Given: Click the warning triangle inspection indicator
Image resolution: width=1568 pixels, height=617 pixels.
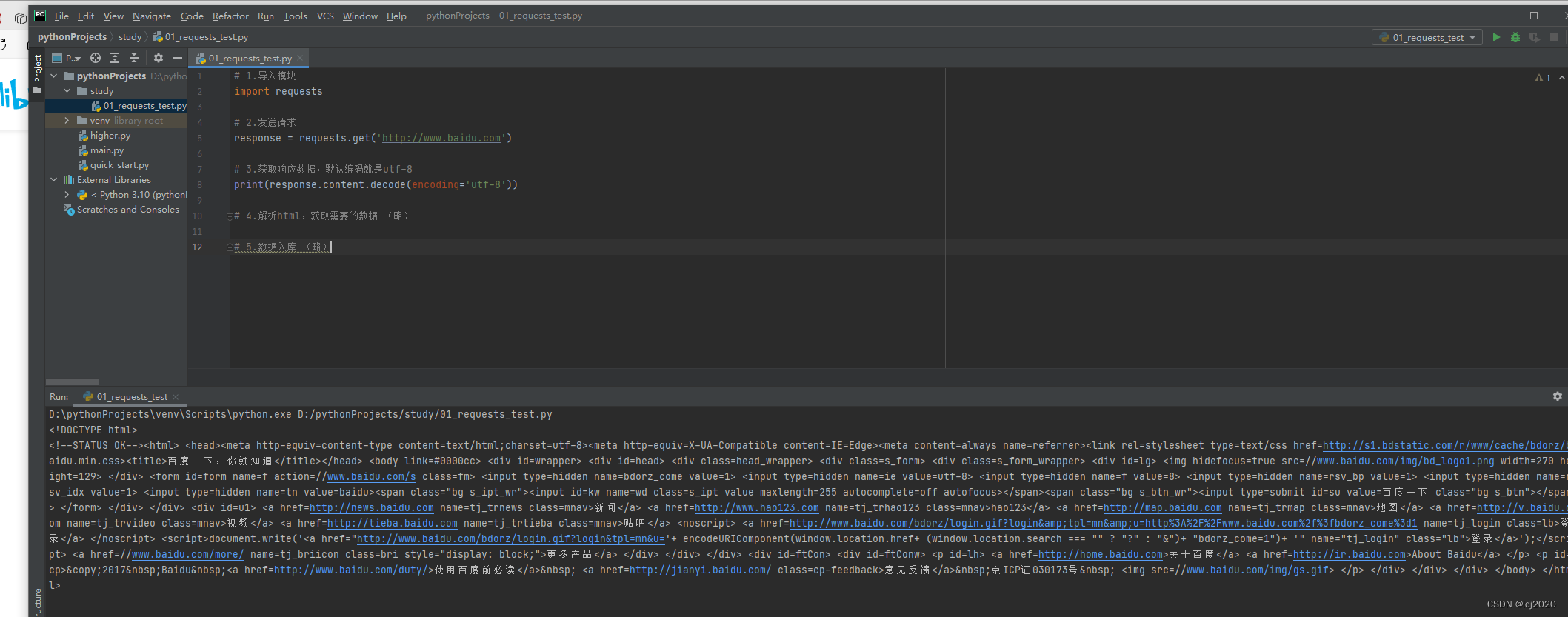Looking at the screenshot, I should pyautogui.click(x=1539, y=78).
